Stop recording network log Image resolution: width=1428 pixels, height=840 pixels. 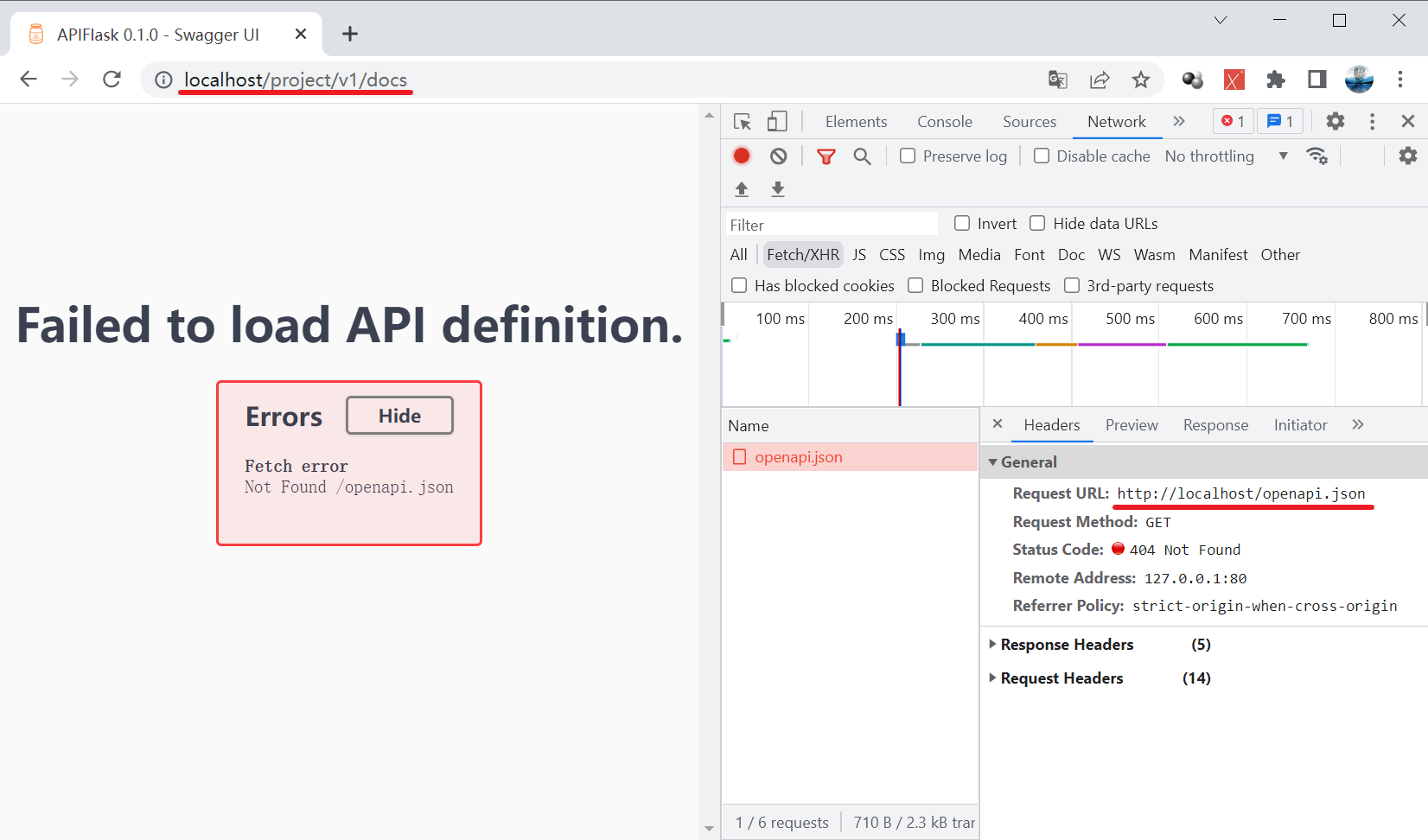point(742,156)
